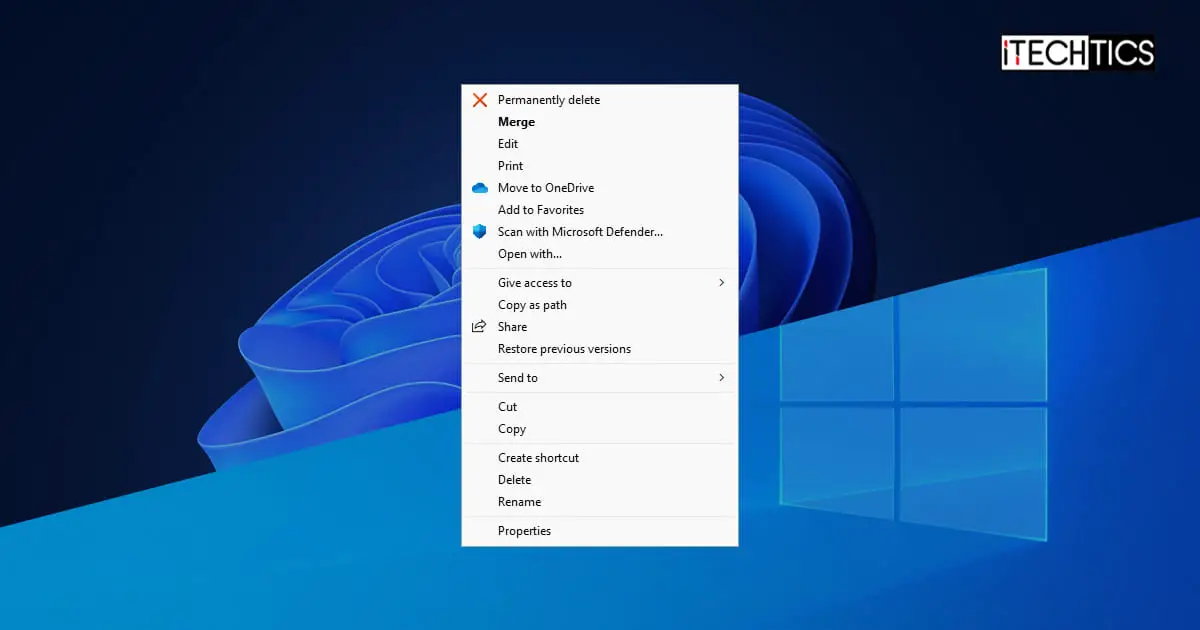Expand the Give access to submenu arrow

[x=721, y=283]
